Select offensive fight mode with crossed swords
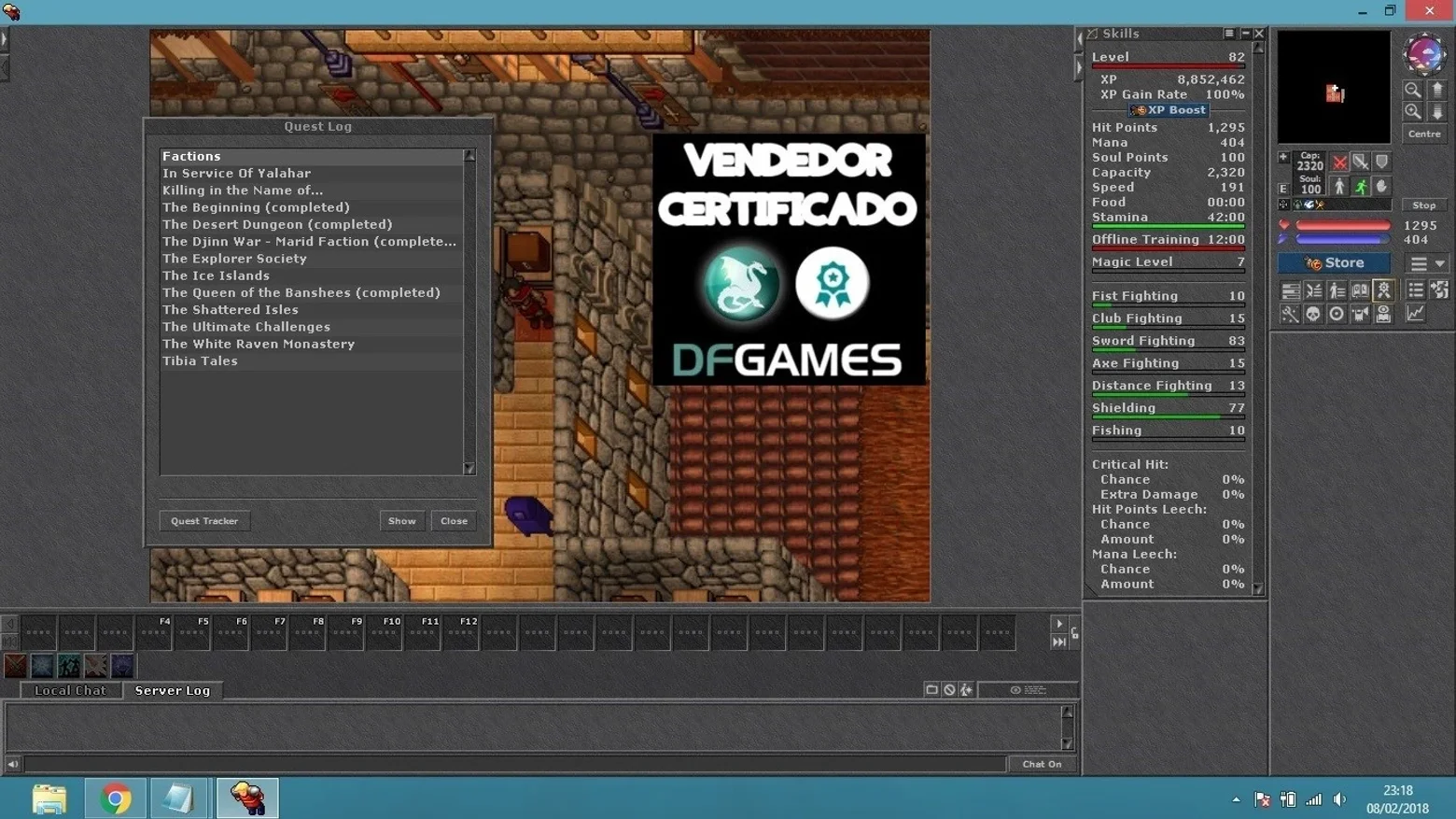1456x819 pixels. tap(1340, 162)
